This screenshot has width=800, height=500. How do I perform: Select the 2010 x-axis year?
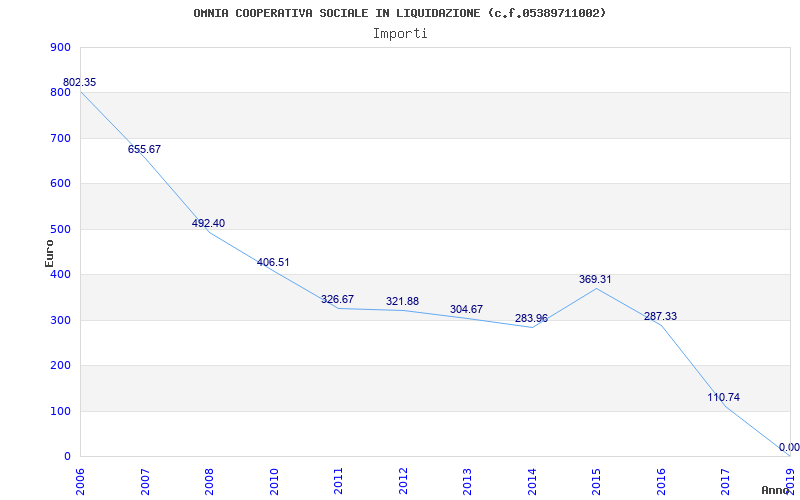(x=274, y=481)
